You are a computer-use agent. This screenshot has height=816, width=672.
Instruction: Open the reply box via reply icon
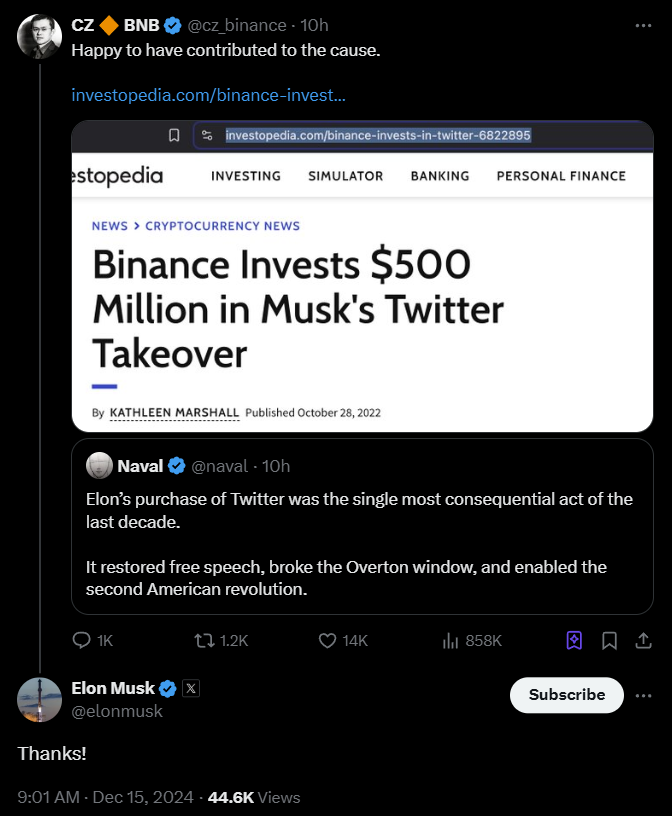[80, 641]
